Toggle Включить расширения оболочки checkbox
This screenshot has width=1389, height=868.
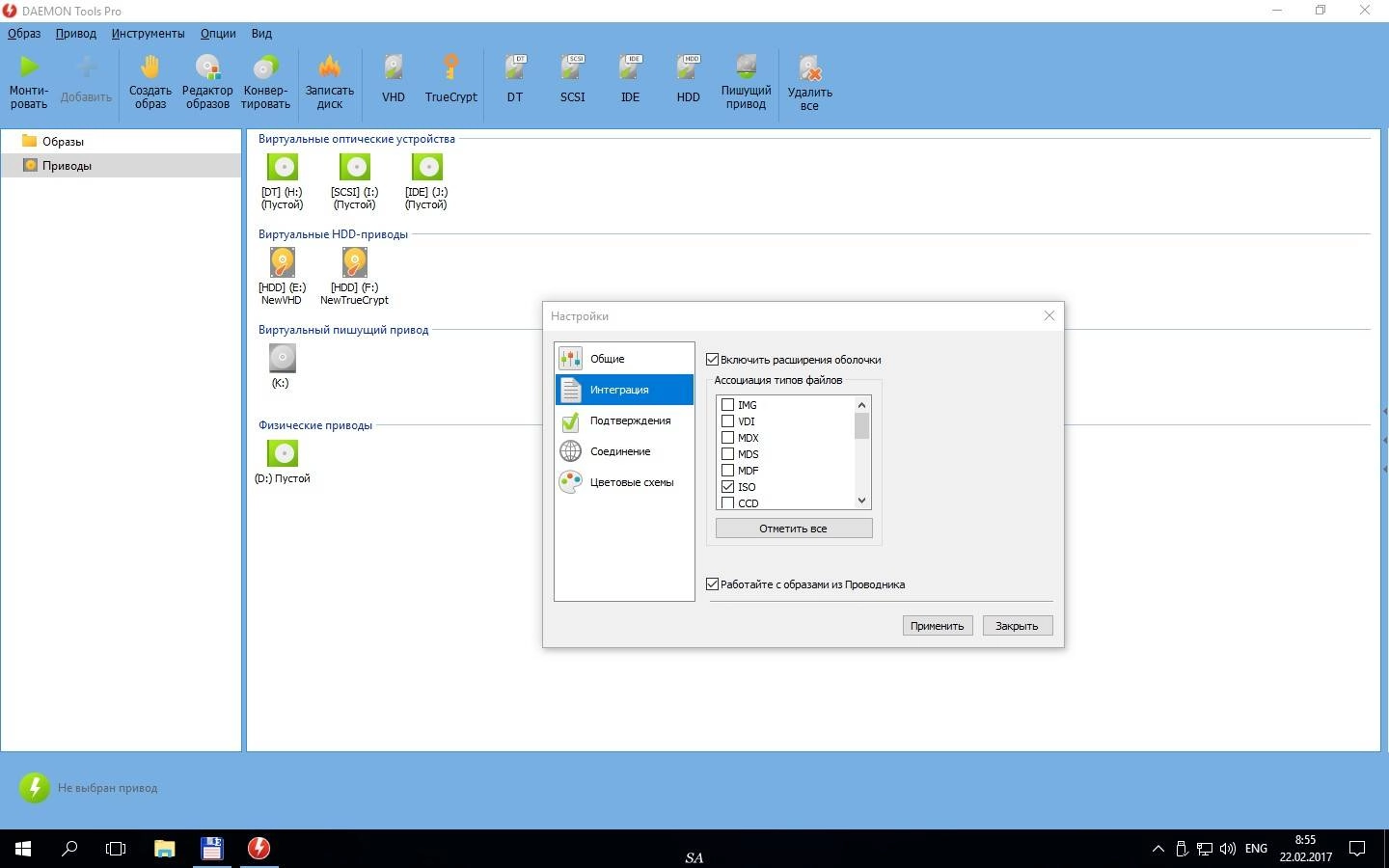pos(713,360)
